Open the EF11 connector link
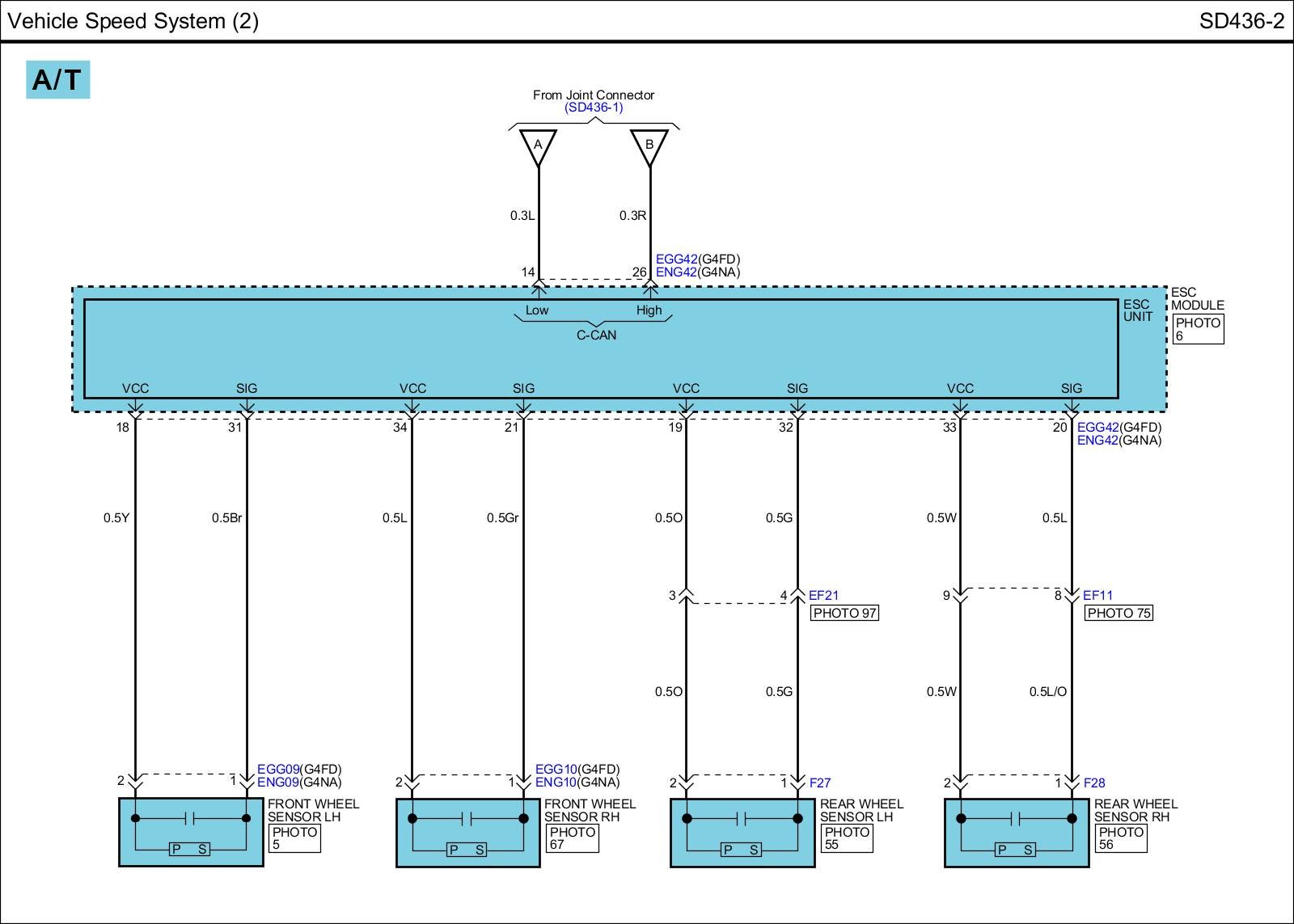Screen dimensions: 1294x924 (x=1097, y=596)
